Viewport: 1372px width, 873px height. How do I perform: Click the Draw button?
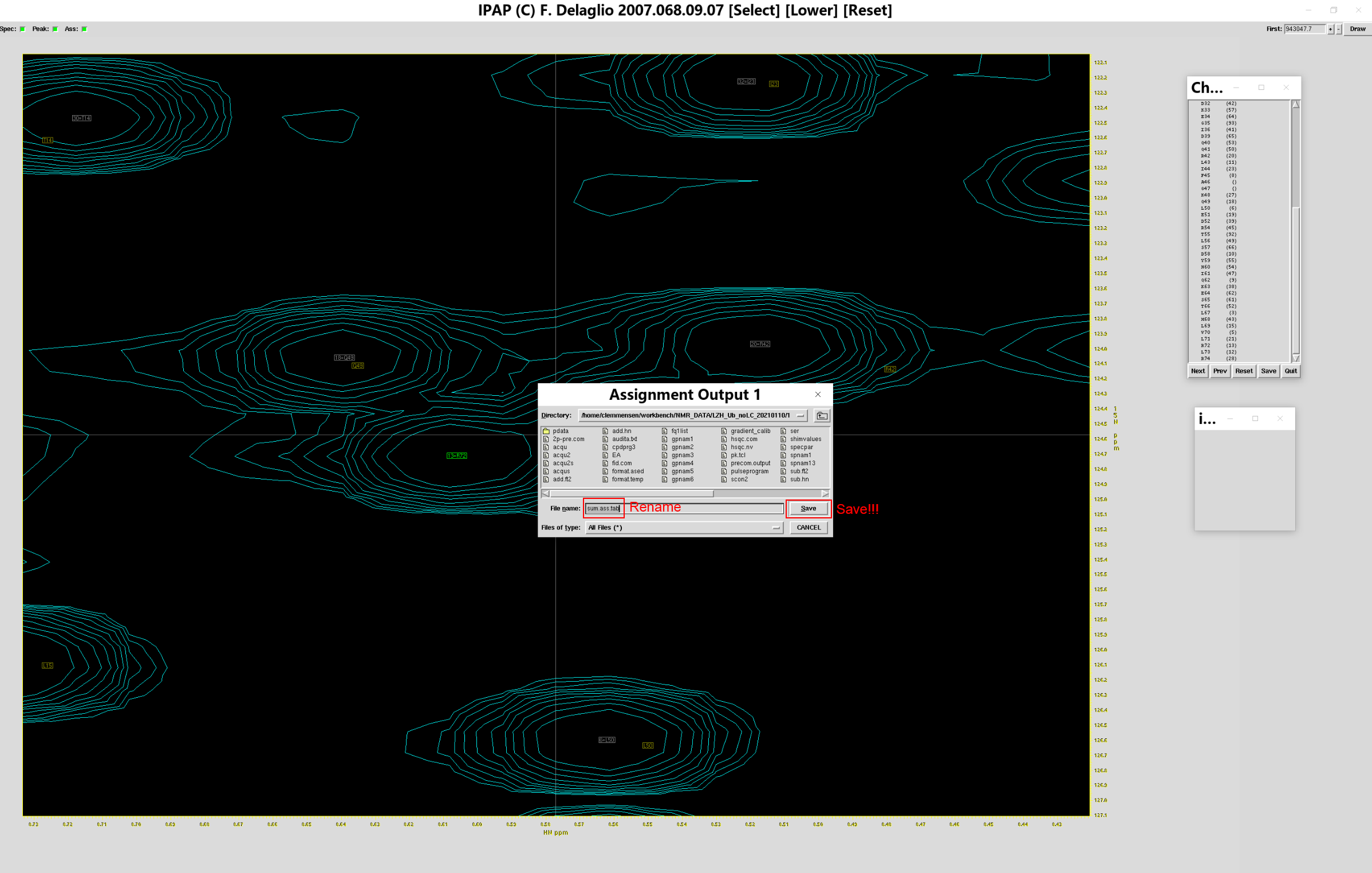[x=1357, y=29]
